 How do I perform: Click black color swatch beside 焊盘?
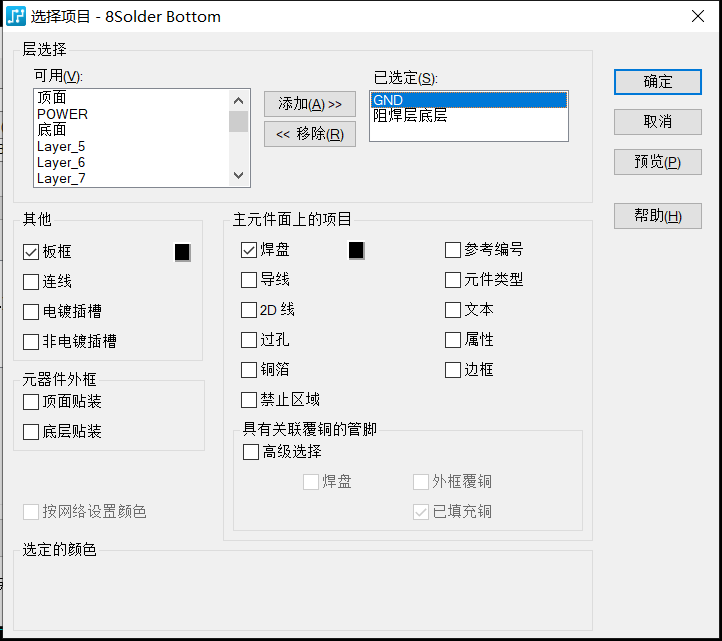click(x=356, y=251)
